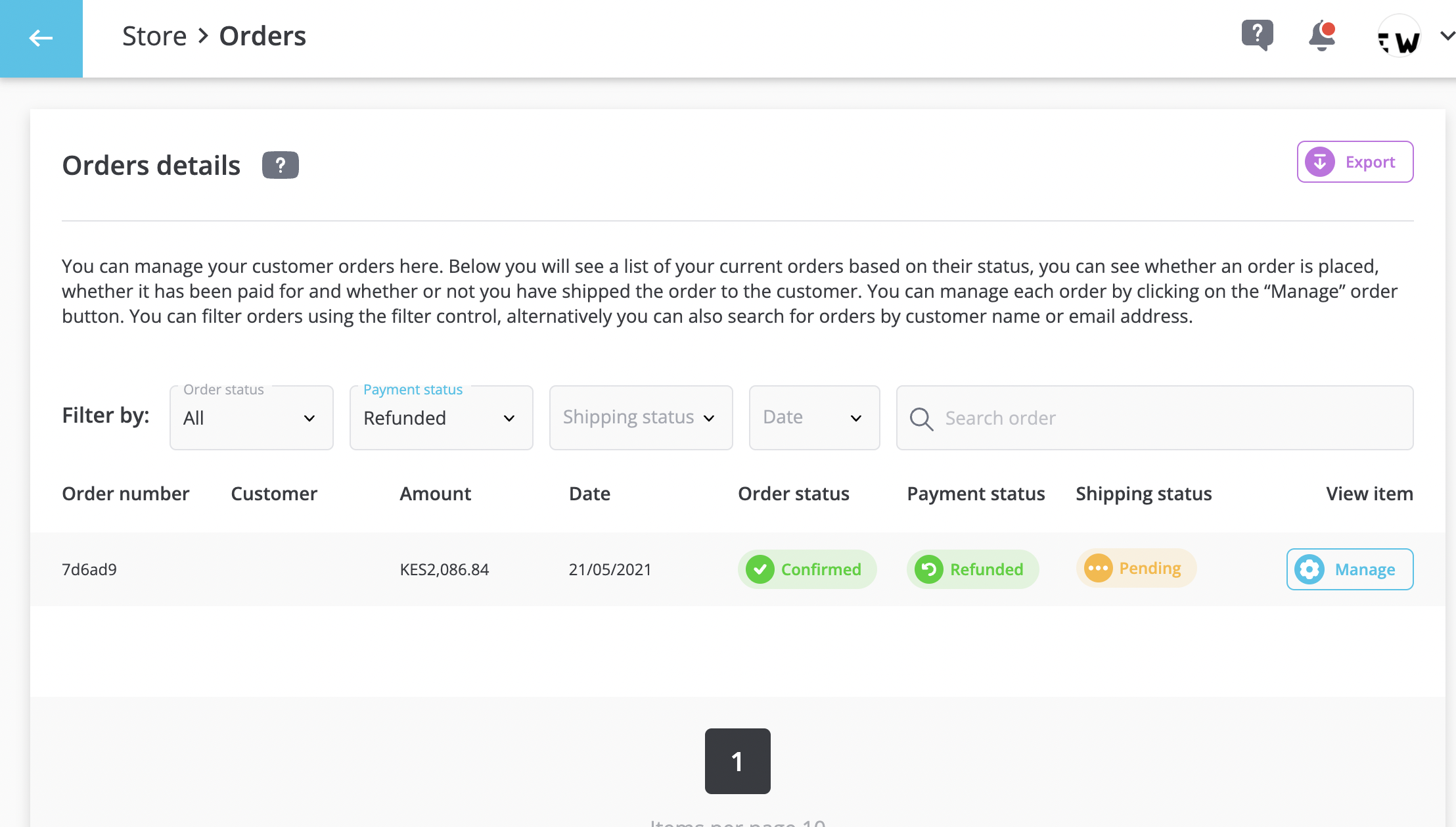The width and height of the screenshot is (1456, 827).
Task: Click the Pending shipping status badge
Action: tap(1136, 568)
